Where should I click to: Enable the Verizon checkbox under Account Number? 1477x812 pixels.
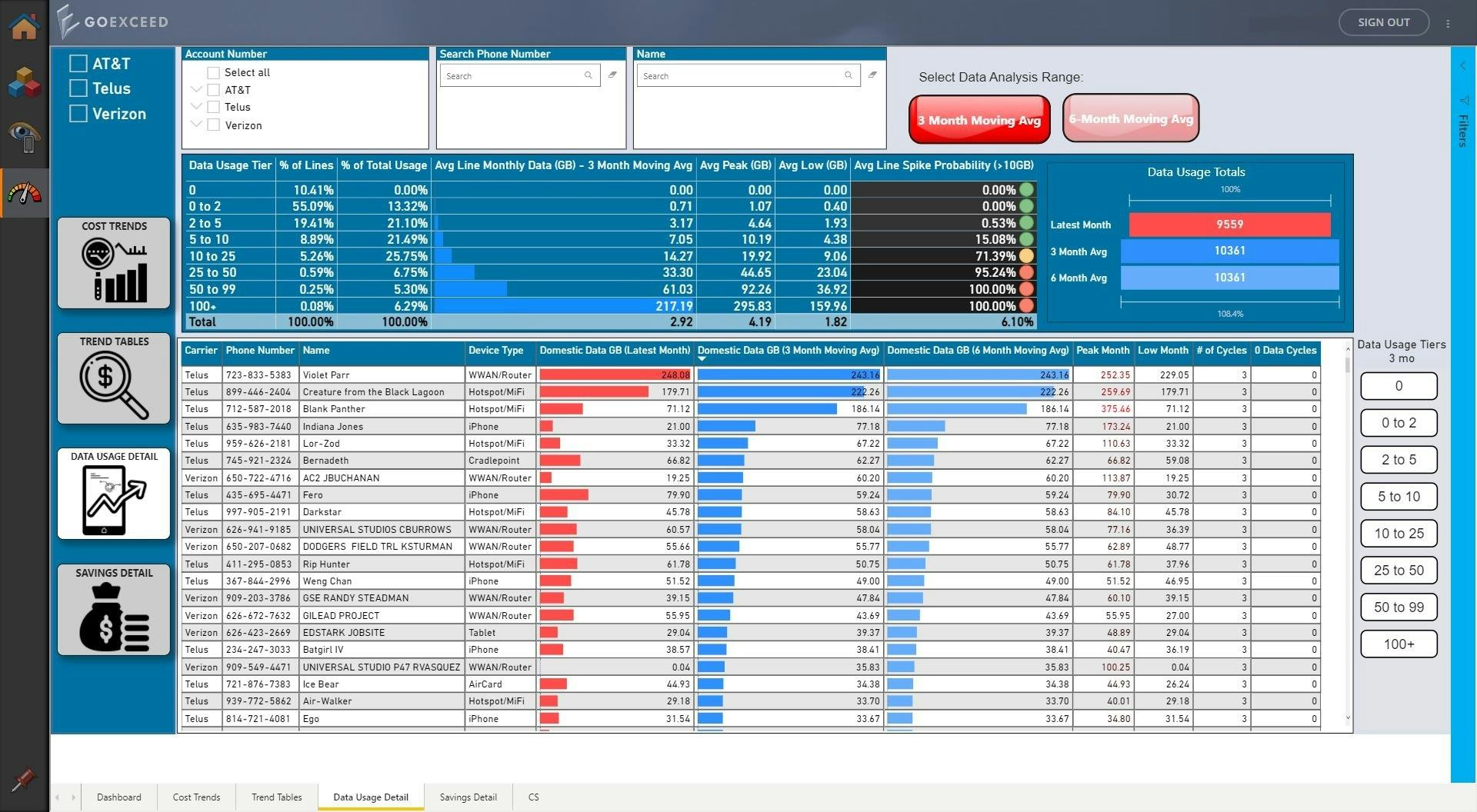tap(213, 125)
